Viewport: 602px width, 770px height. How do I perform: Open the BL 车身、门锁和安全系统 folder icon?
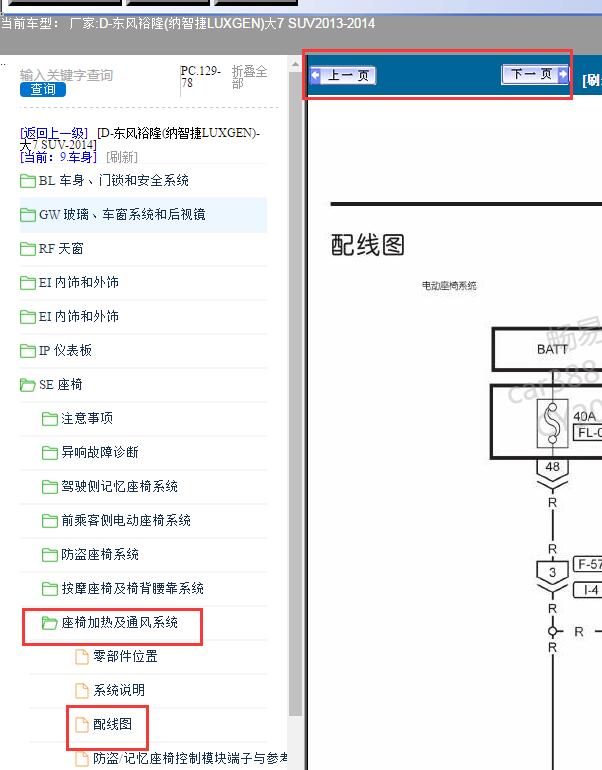[x=28, y=181]
